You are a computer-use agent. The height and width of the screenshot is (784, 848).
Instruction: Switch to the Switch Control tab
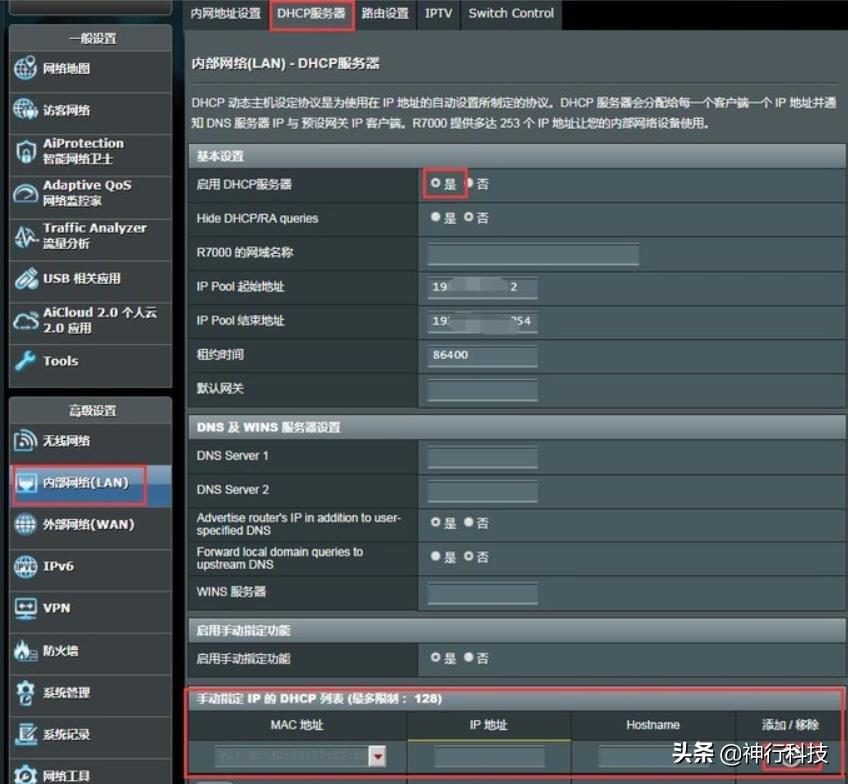click(x=511, y=13)
